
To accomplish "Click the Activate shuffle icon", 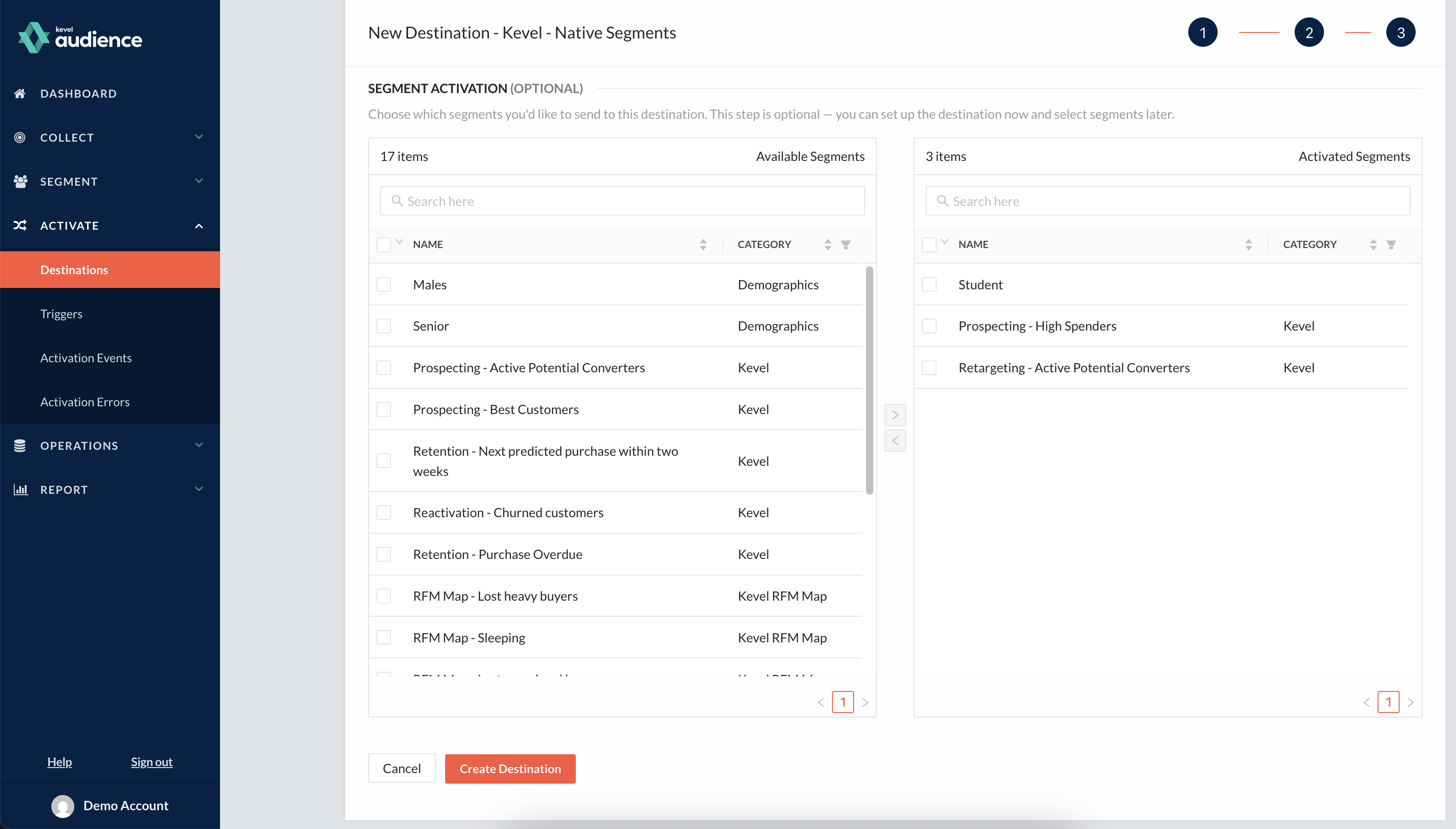I will pos(20,226).
